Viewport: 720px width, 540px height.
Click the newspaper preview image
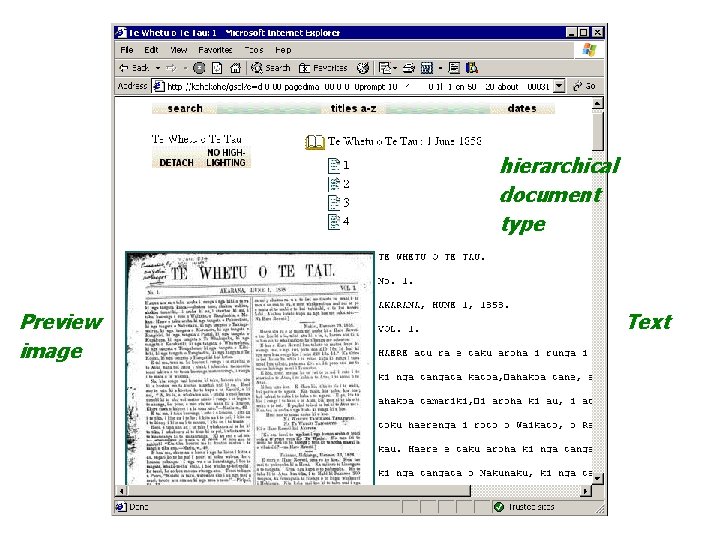250,368
